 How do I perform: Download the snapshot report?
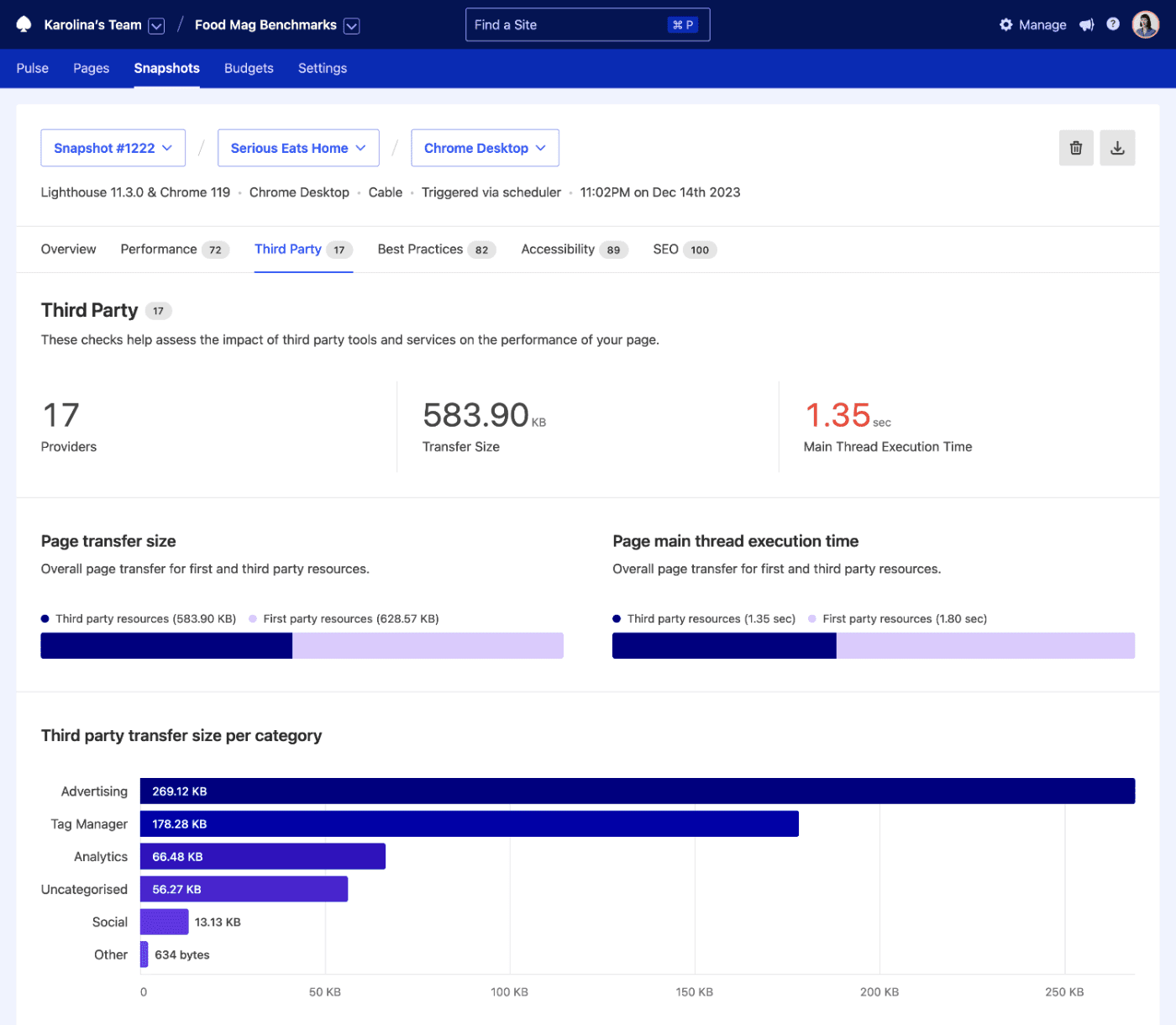click(x=1117, y=147)
